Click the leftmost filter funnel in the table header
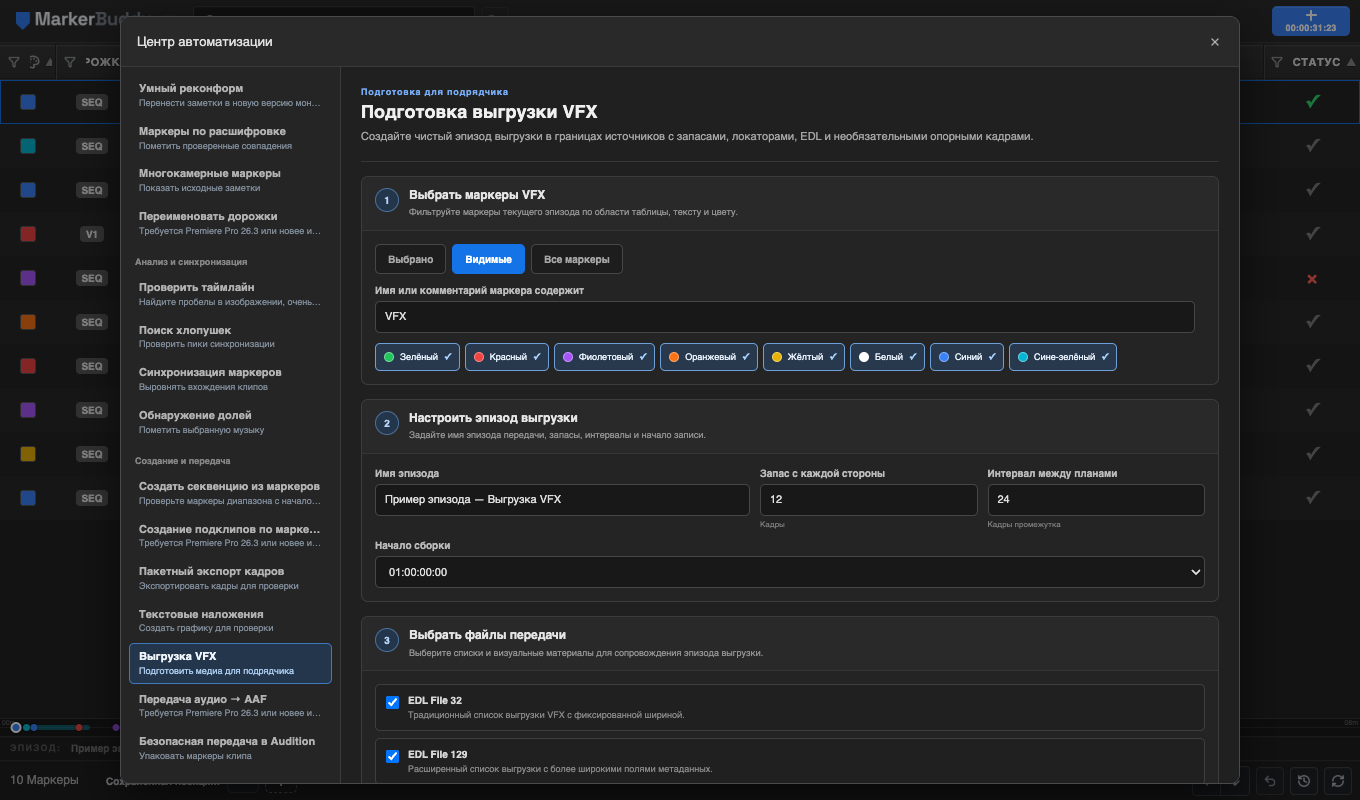This screenshot has height=800, width=1360. (14, 62)
